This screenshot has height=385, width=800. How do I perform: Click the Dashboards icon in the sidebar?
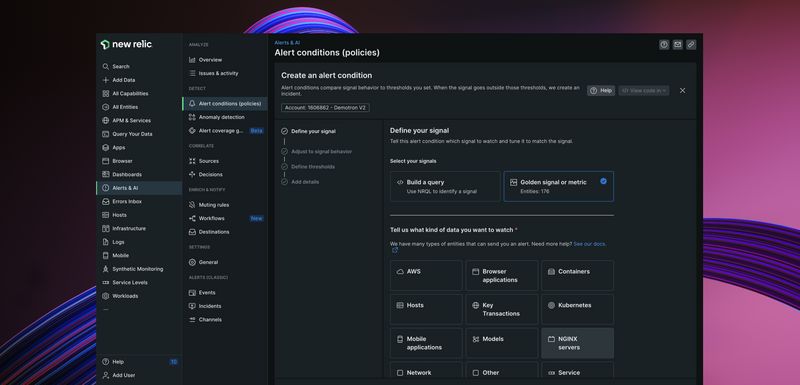pyautogui.click(x=106, y=174)
